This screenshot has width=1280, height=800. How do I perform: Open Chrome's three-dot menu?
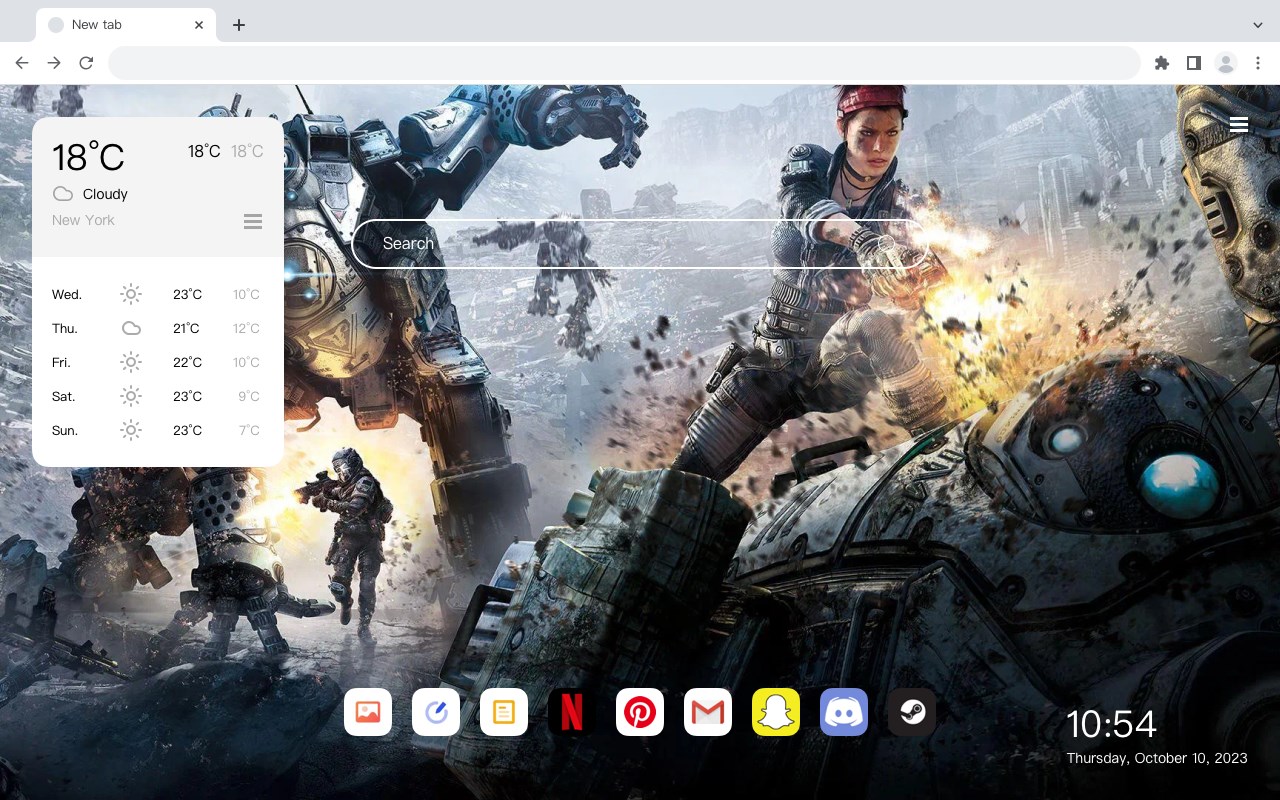(1258, 63)
